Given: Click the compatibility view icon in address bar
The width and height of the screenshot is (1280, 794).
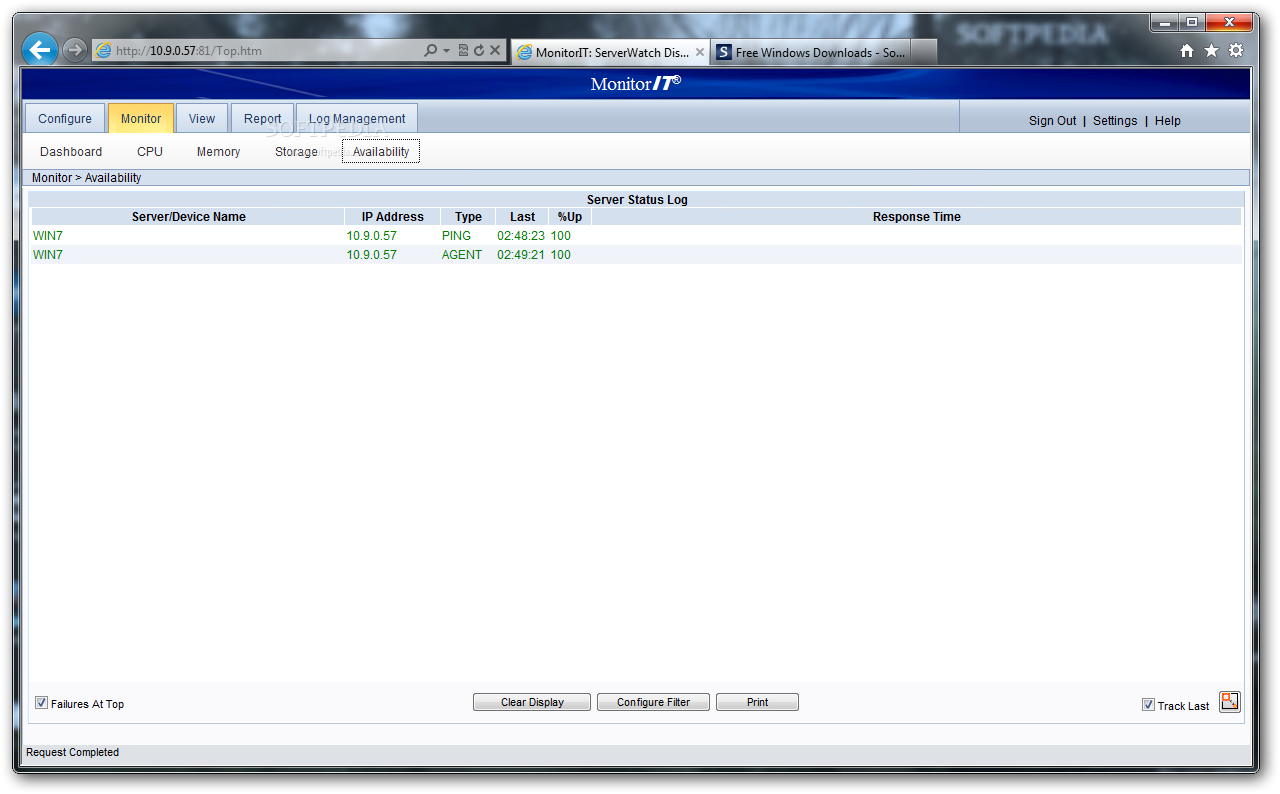Looking at the screenshot, I should (463, 50).
